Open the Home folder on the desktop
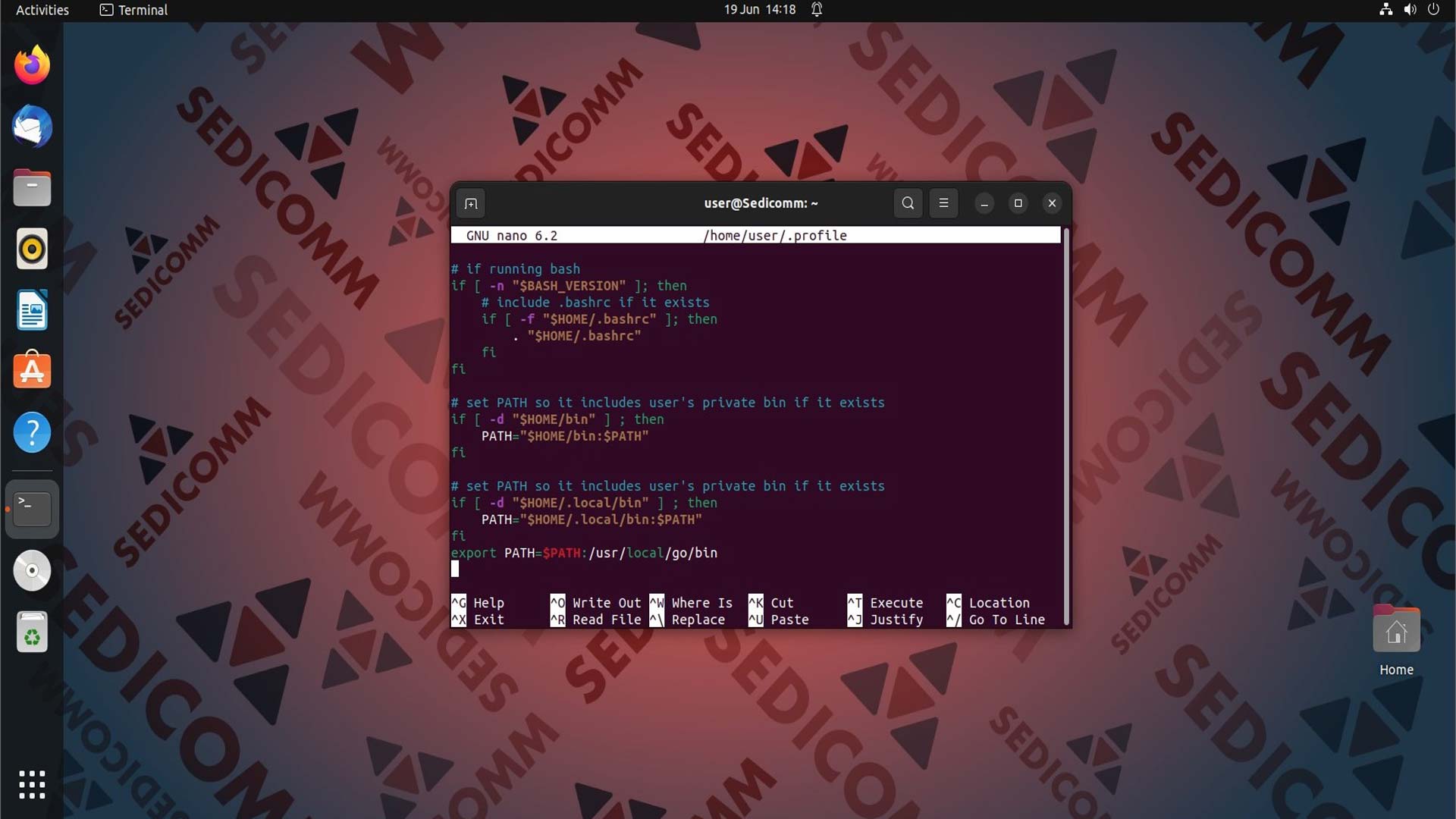This screenshot has height=819, width=1456. 1396,641
